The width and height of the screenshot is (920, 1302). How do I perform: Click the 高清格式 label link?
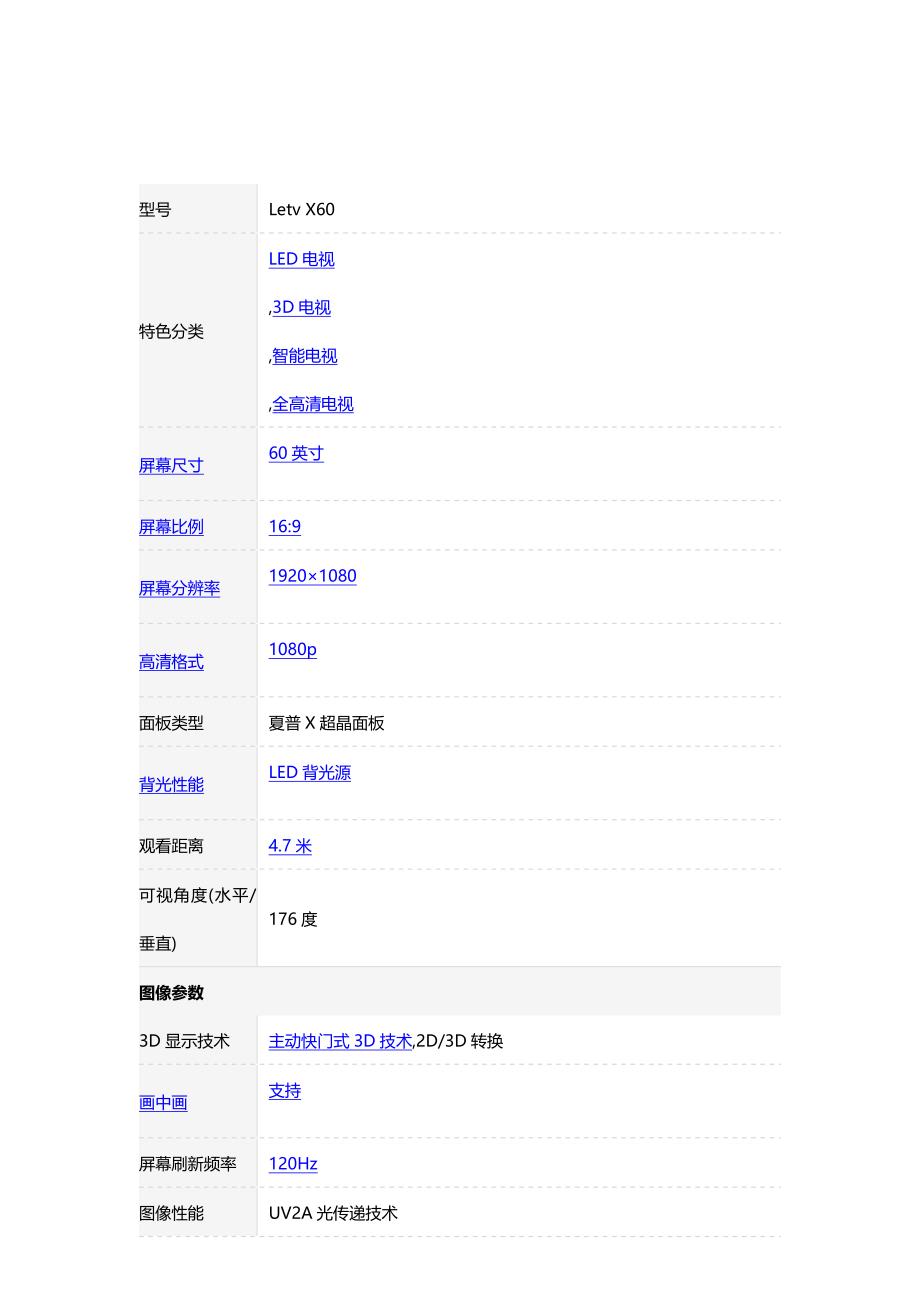tap(171, 662)
